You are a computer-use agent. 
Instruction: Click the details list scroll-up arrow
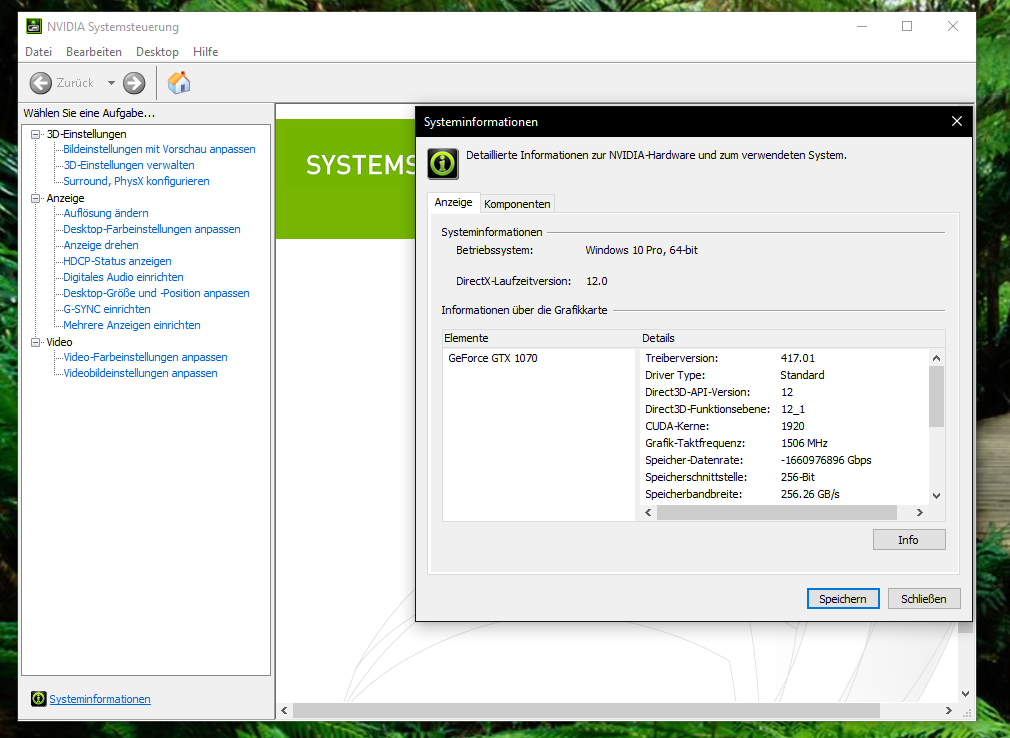click(937, 358)
